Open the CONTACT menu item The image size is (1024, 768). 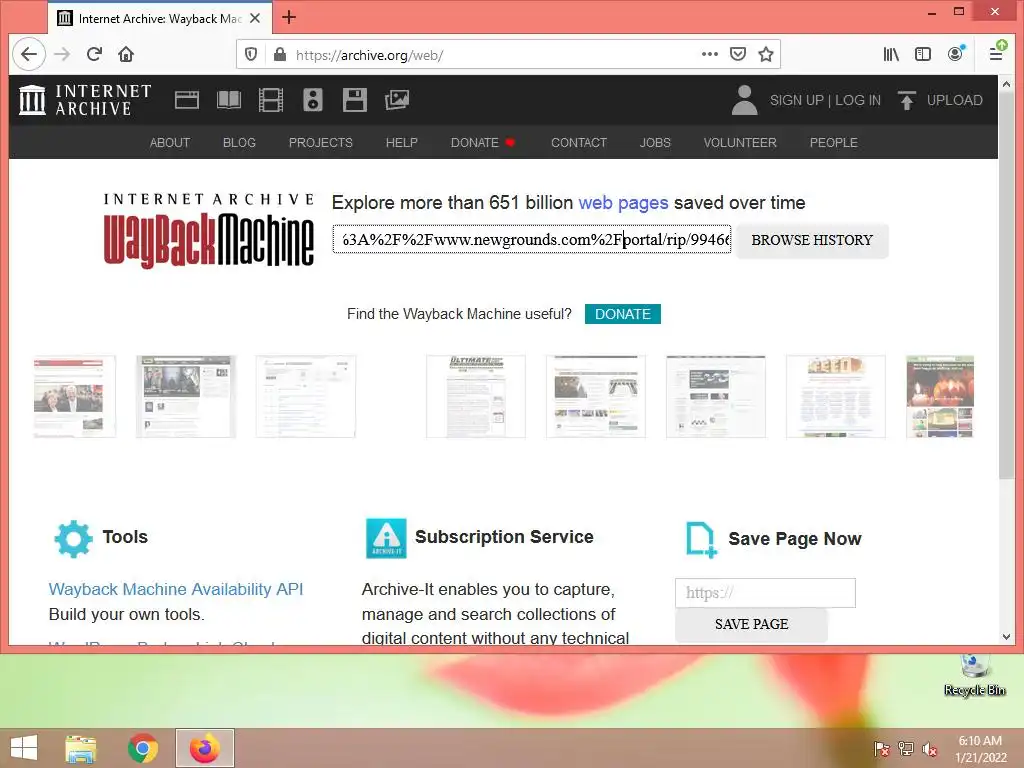coord(579,142)
